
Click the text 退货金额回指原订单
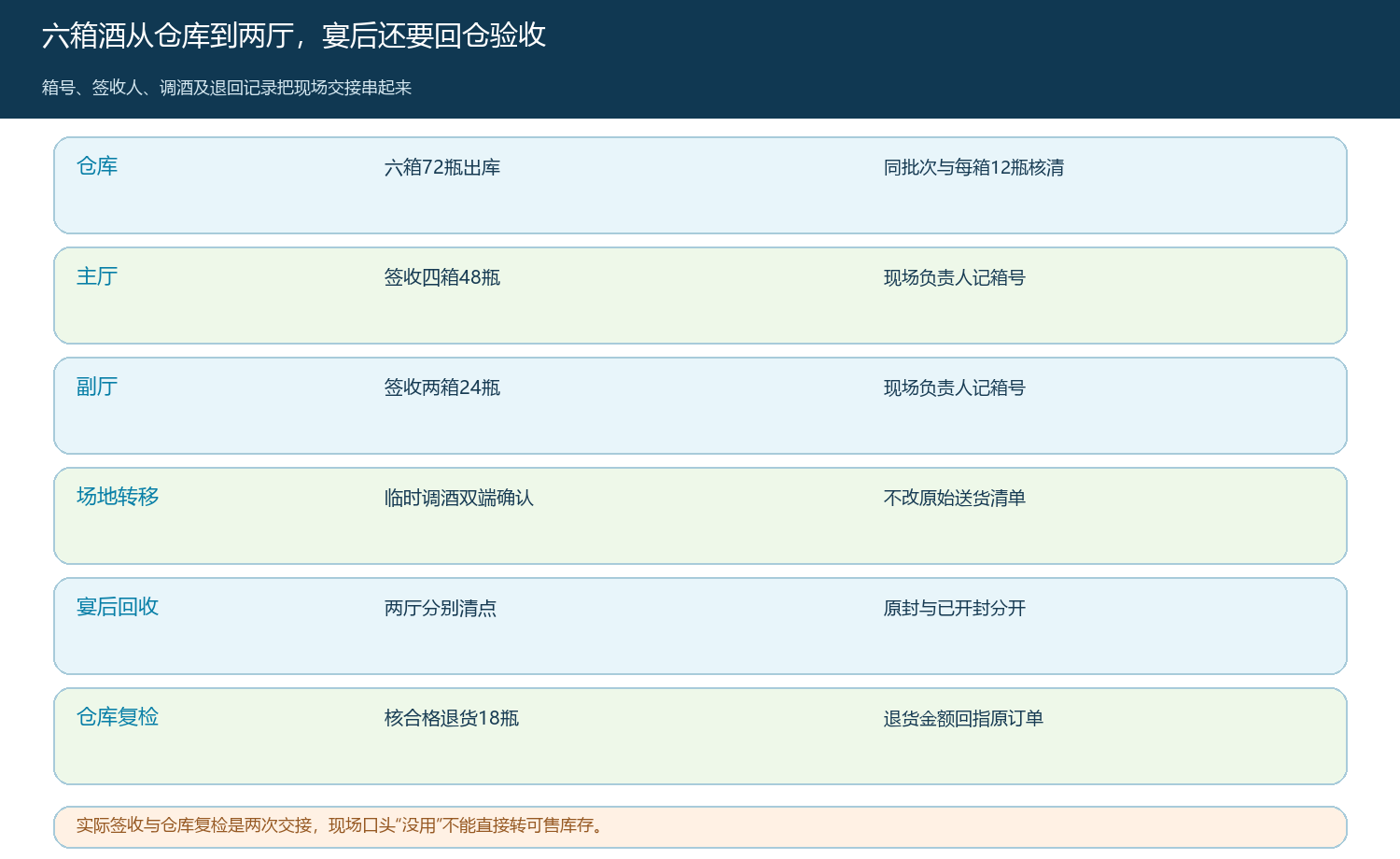[x=963, y=719]
